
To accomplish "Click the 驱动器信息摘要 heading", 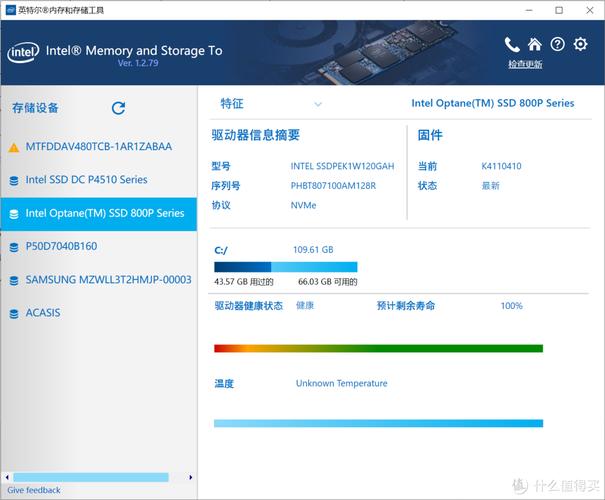I will point(256,135).
